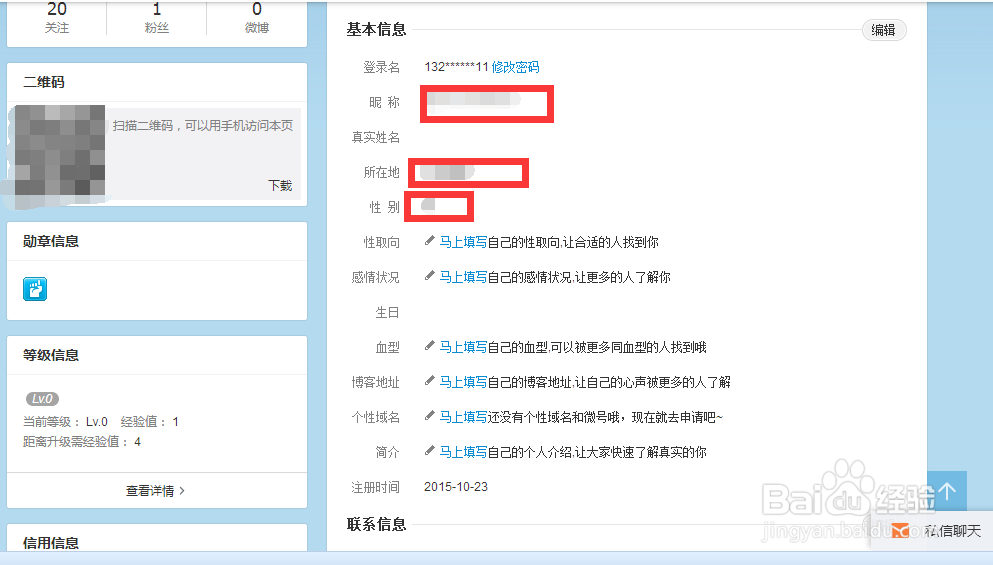Click pencil icon beside 博客地址
993x565 pixels.
[x=429, y=381]
